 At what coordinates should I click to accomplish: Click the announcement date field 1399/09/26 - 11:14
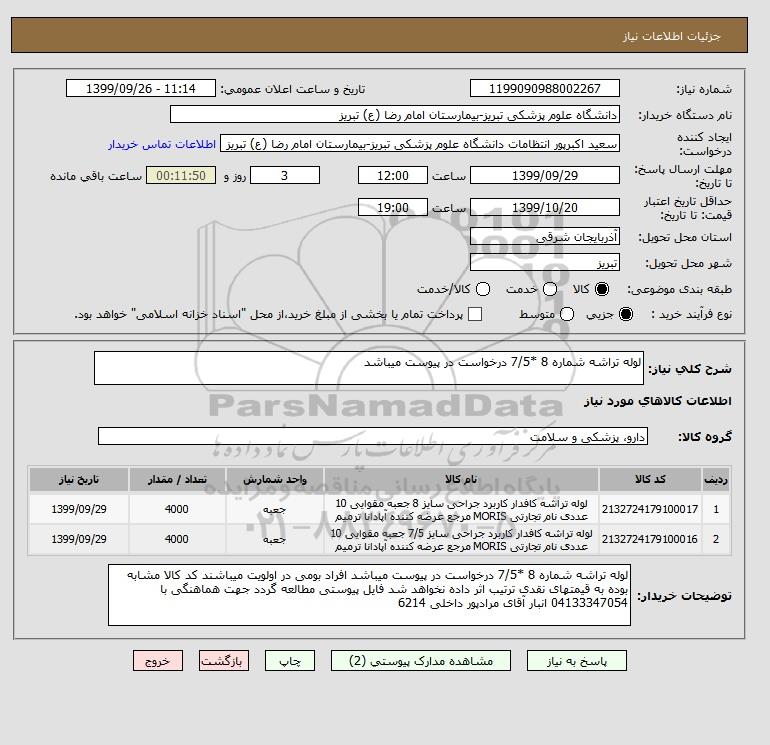pyautogui.click(x=140, y=89)
